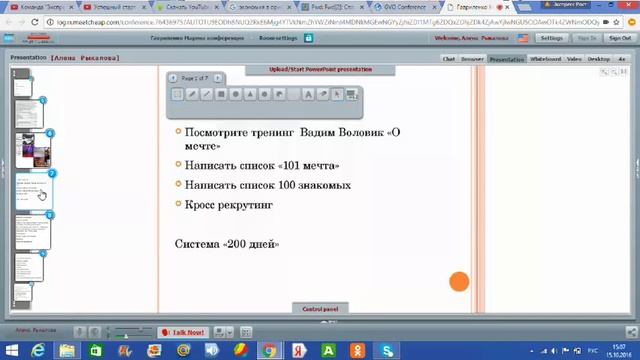Switch to the Browser tab
Viewport: 640px width, 360px height.
coord(472,59)
